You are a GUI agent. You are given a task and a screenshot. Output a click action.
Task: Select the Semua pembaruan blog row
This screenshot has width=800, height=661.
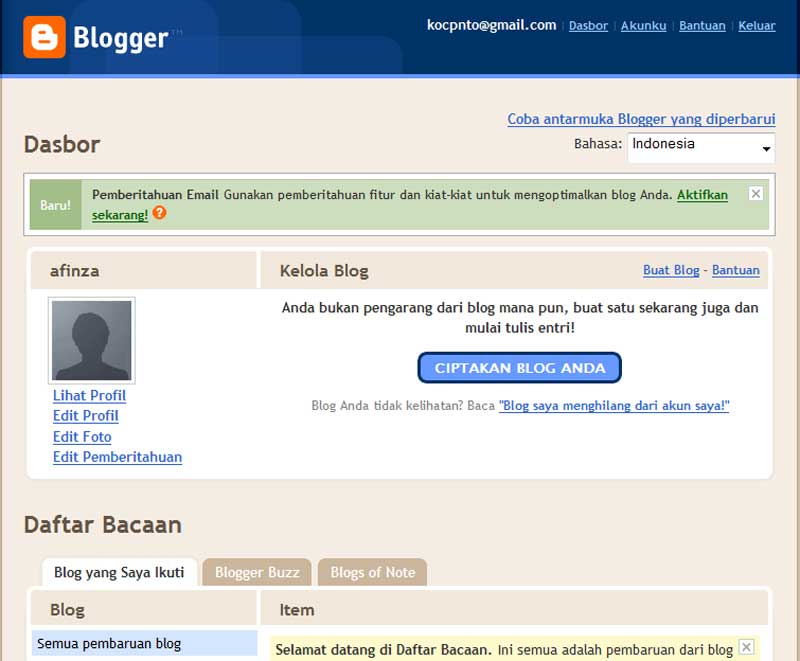144,643
